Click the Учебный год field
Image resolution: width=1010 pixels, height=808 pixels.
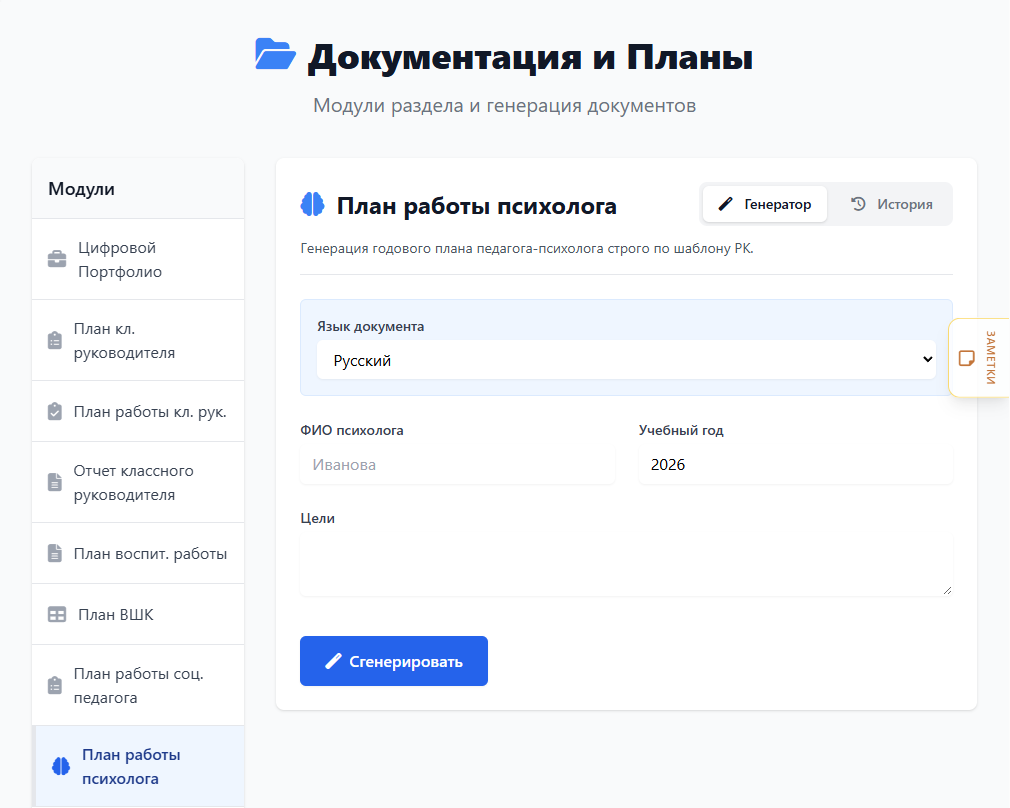796,465
